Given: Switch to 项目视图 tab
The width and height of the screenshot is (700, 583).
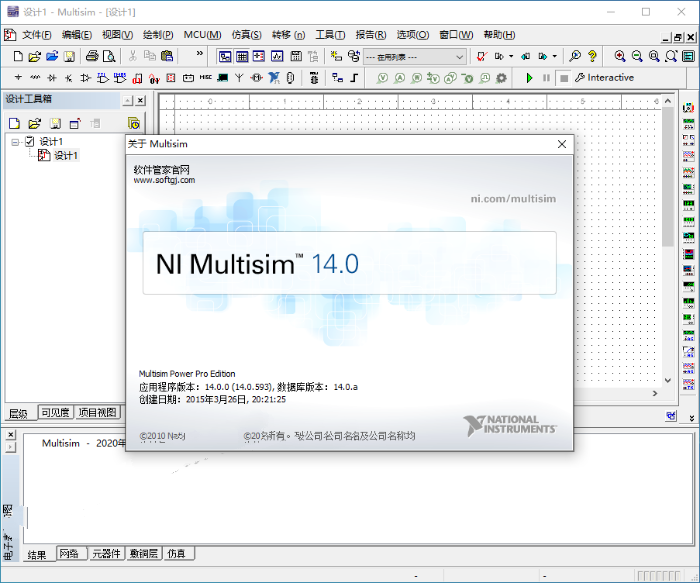Looking at the screenshot, I should pyautogui.click(x=97, y=412).
